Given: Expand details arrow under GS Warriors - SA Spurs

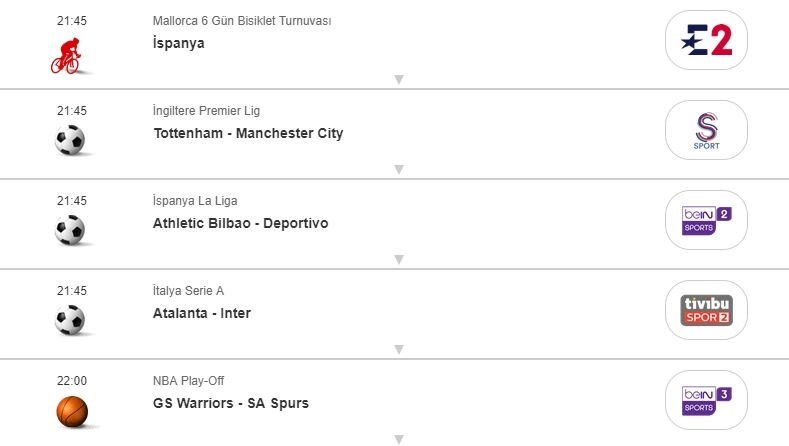Looking at the screenshot, I should (x=398, y=438).
